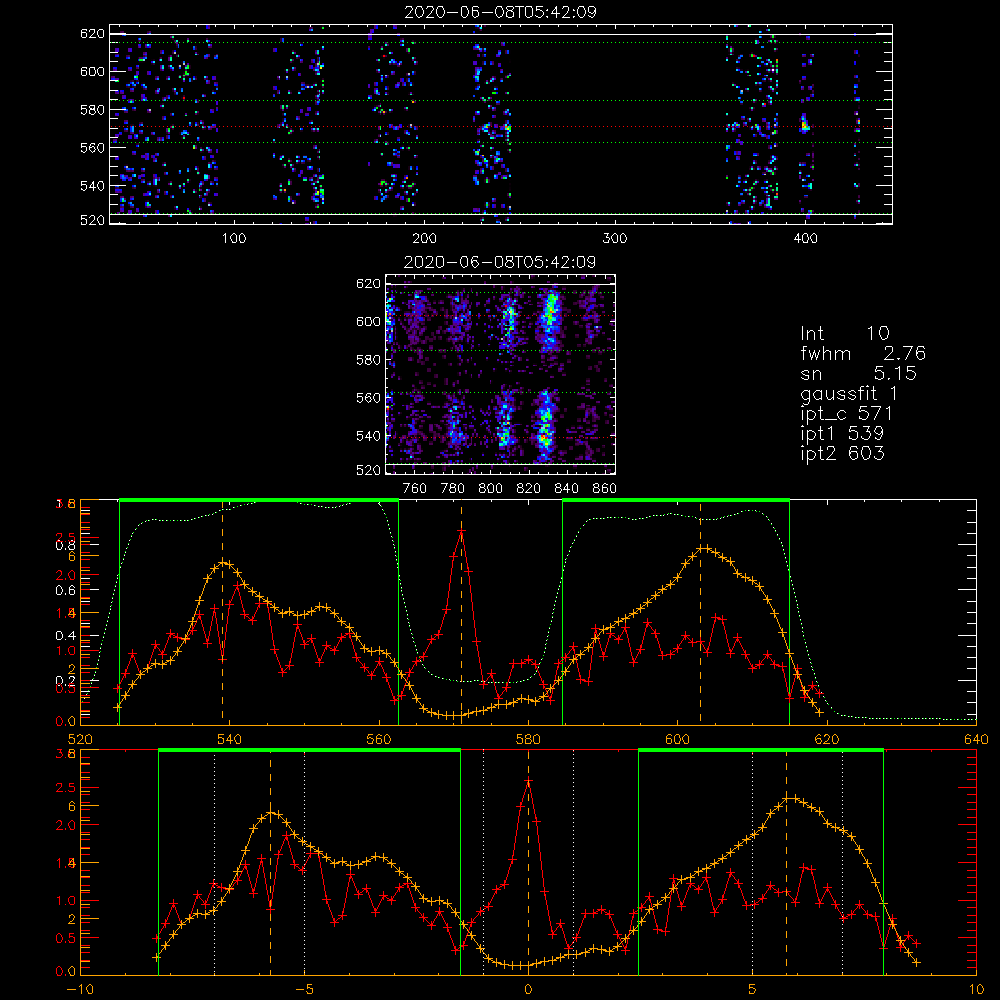The width and height of the screenshot is (1000, 1000).
Task: Click x-axis label 540 of third profile plot
Action: click(229, 740)
